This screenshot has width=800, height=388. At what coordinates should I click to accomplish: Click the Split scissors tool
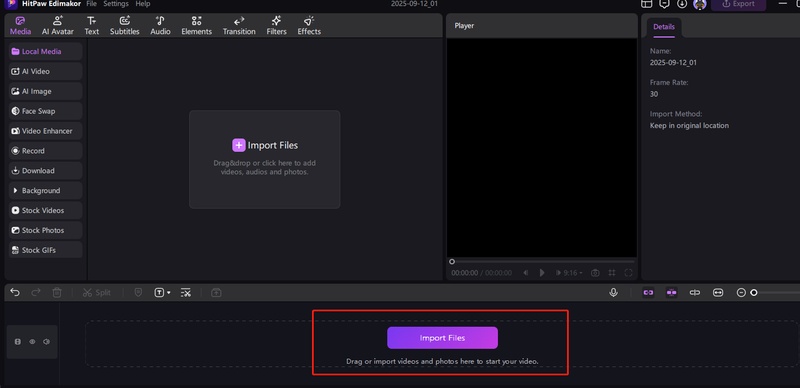(96, 293)
